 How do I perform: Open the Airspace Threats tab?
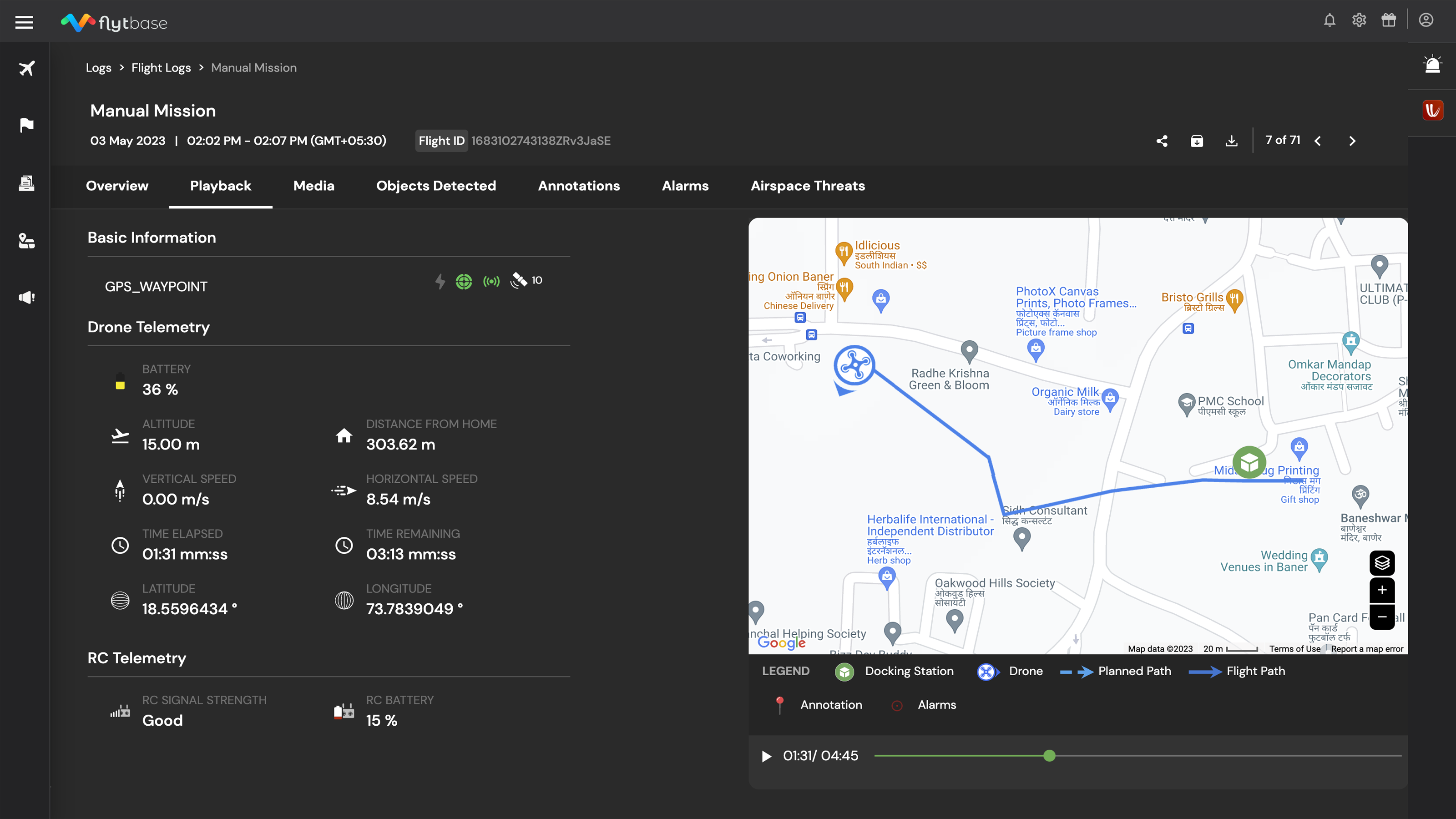pos(808,186)
